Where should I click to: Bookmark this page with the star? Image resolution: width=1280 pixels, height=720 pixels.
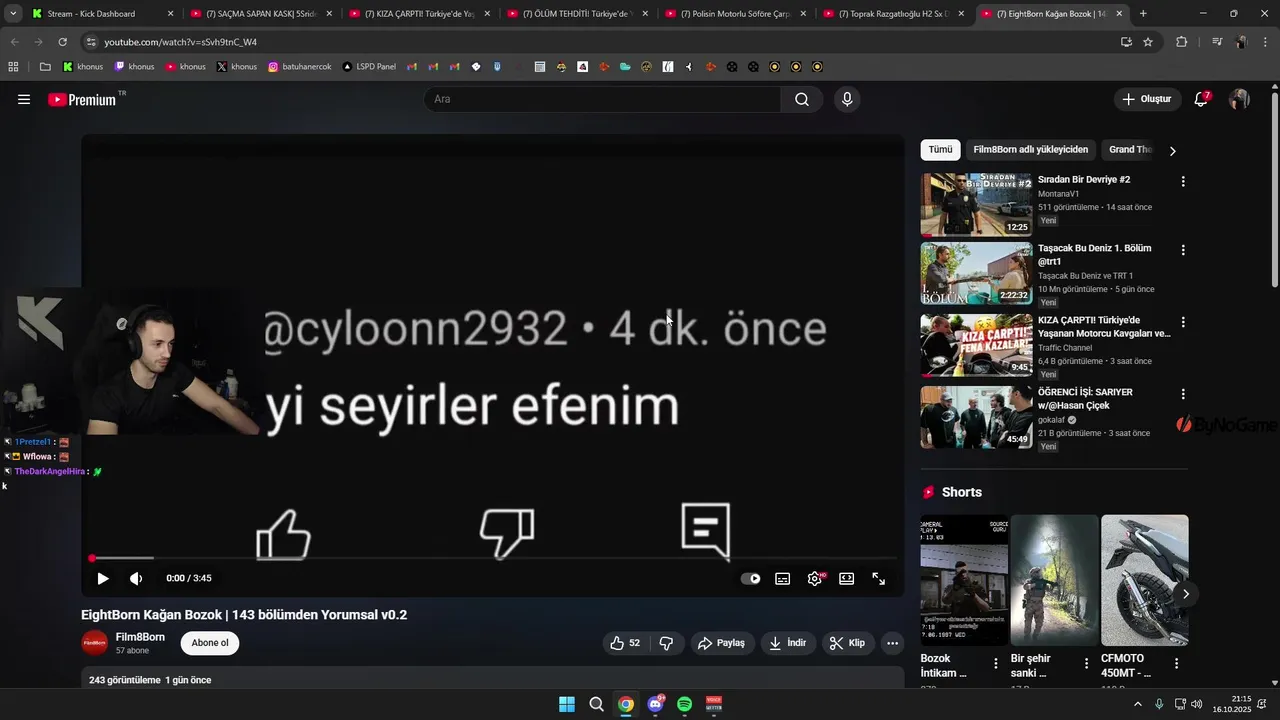(x=1148, y=42)
